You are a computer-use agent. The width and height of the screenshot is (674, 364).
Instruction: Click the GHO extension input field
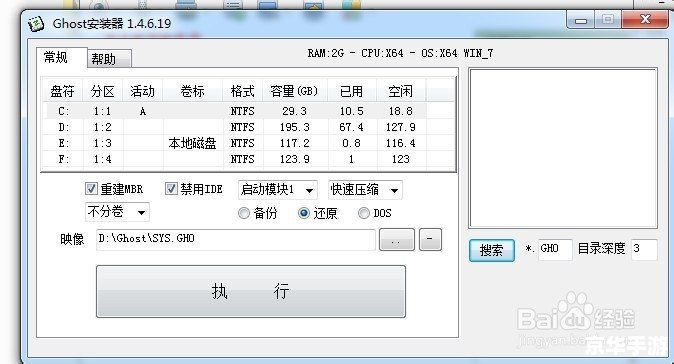[555, 249]
